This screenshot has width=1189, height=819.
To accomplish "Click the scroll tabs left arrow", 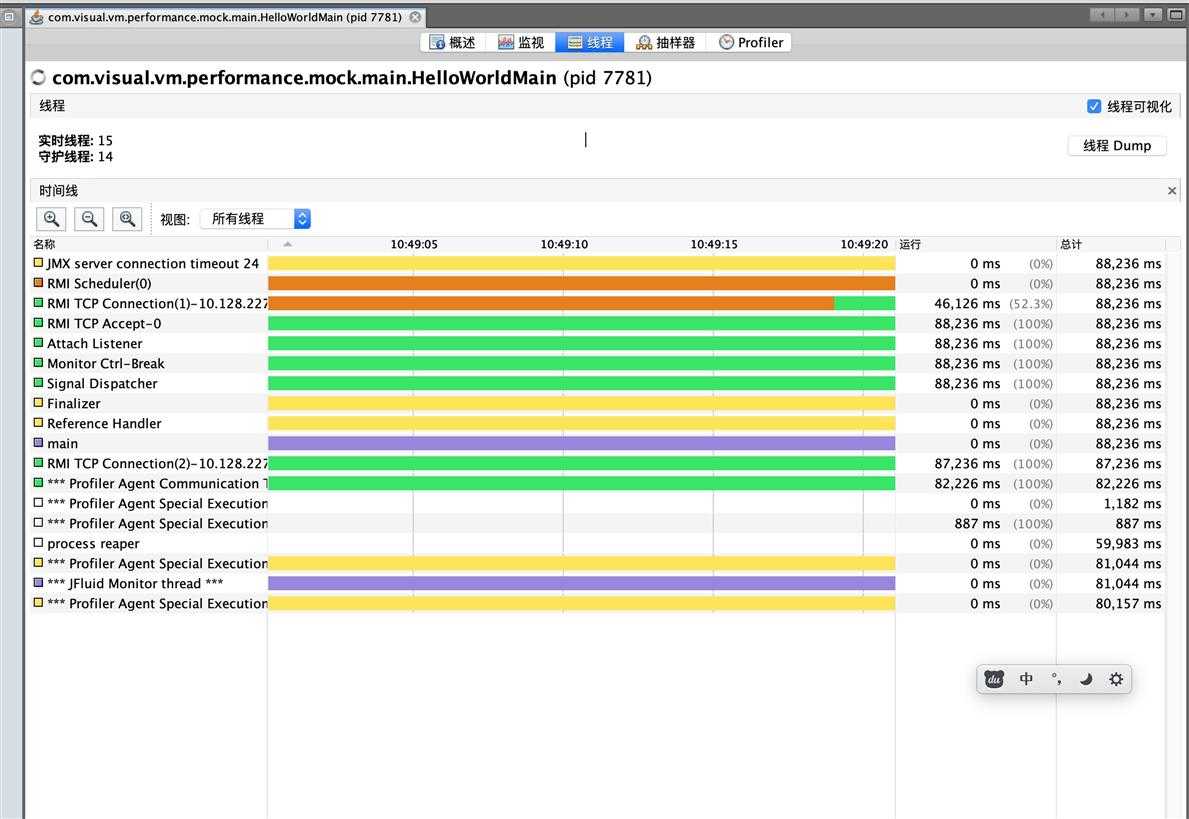I will 1101,15.
